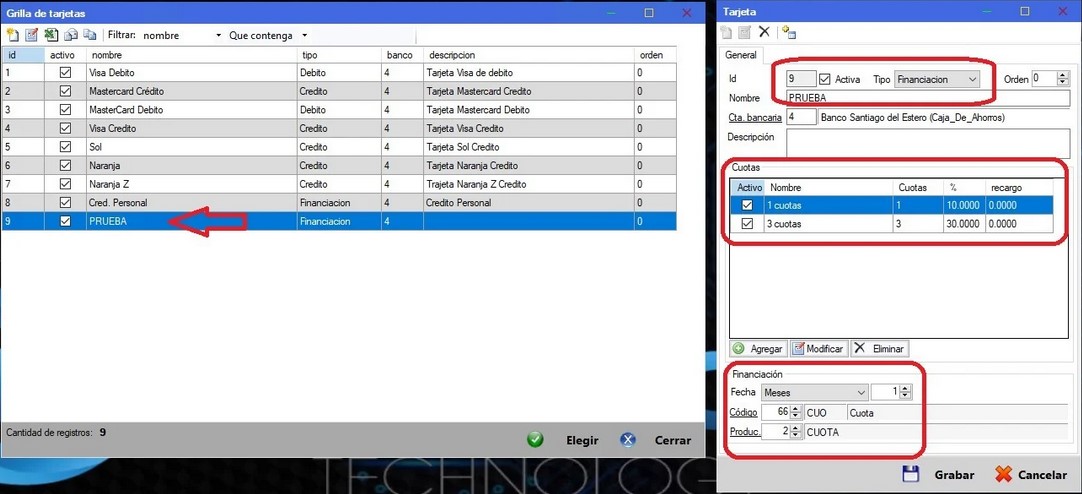1082x494 pixels.
Task: Open the Que contenga condition dropdown
Action: coord(304,35)
